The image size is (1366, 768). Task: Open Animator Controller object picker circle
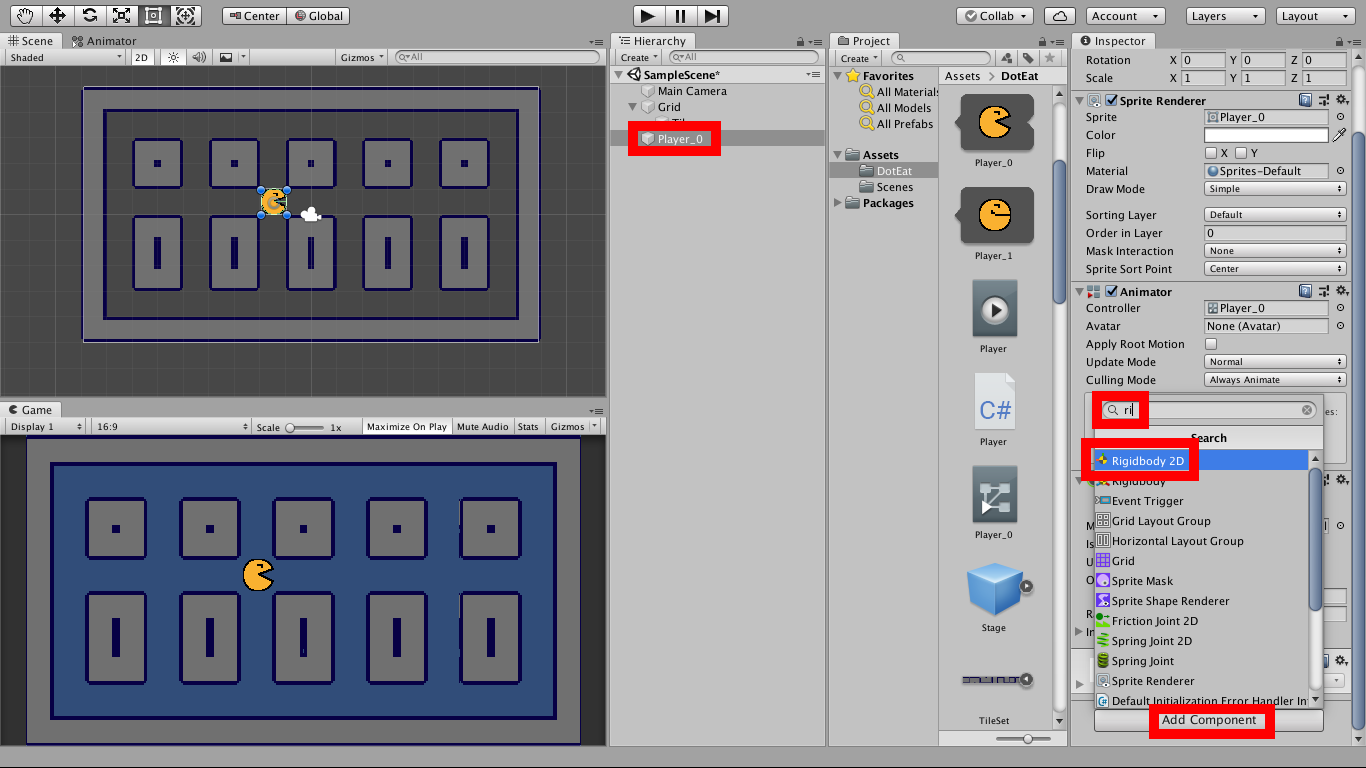[x=1340, y=308]
